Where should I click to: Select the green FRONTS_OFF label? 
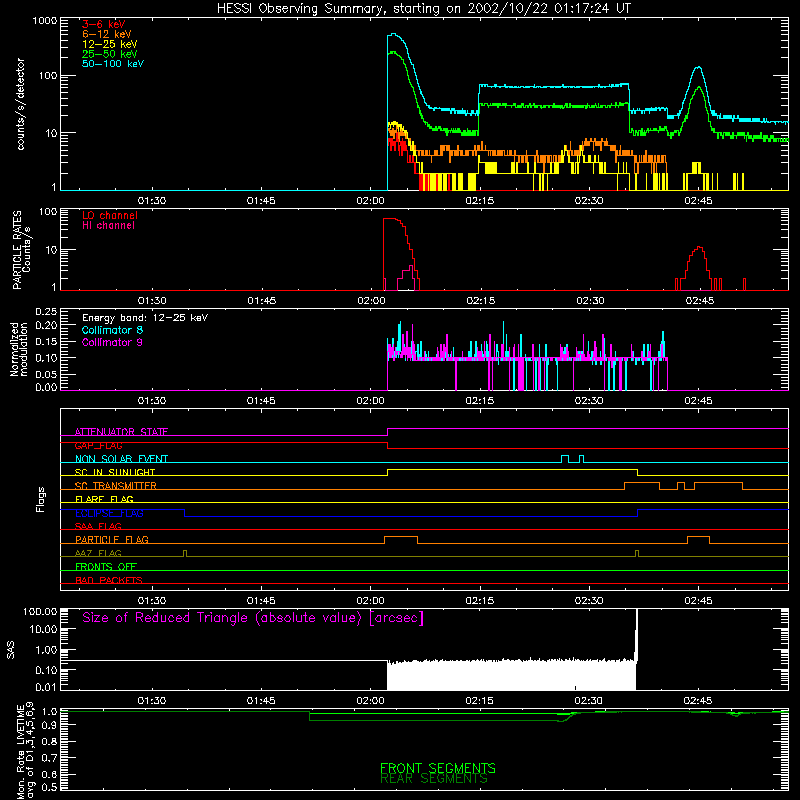pyautogui.click(x=106, y=567)
